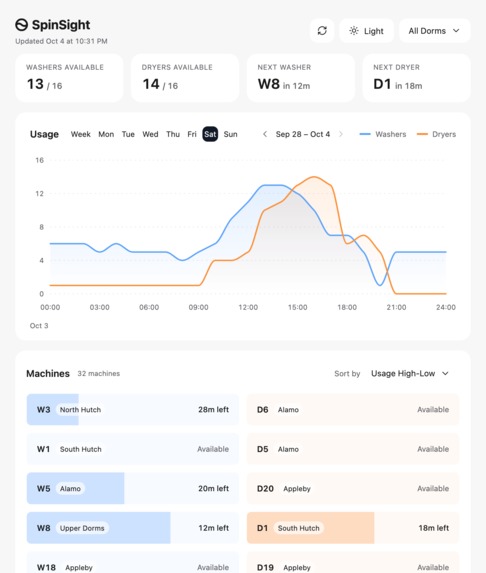Select the Tue usage tab
This screenshot has width=486, height=573.
pos(128,134)
